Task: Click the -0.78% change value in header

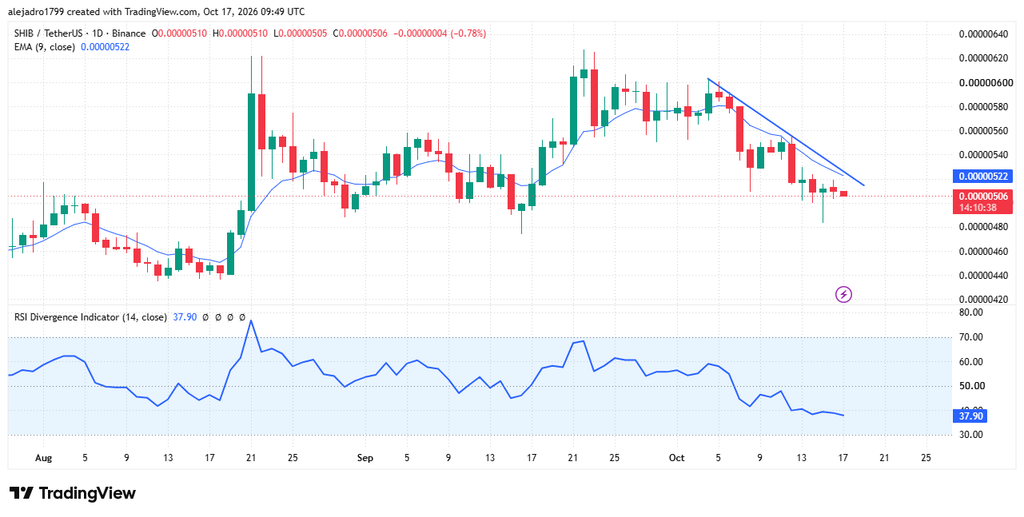Action: (x=467, y=33)
